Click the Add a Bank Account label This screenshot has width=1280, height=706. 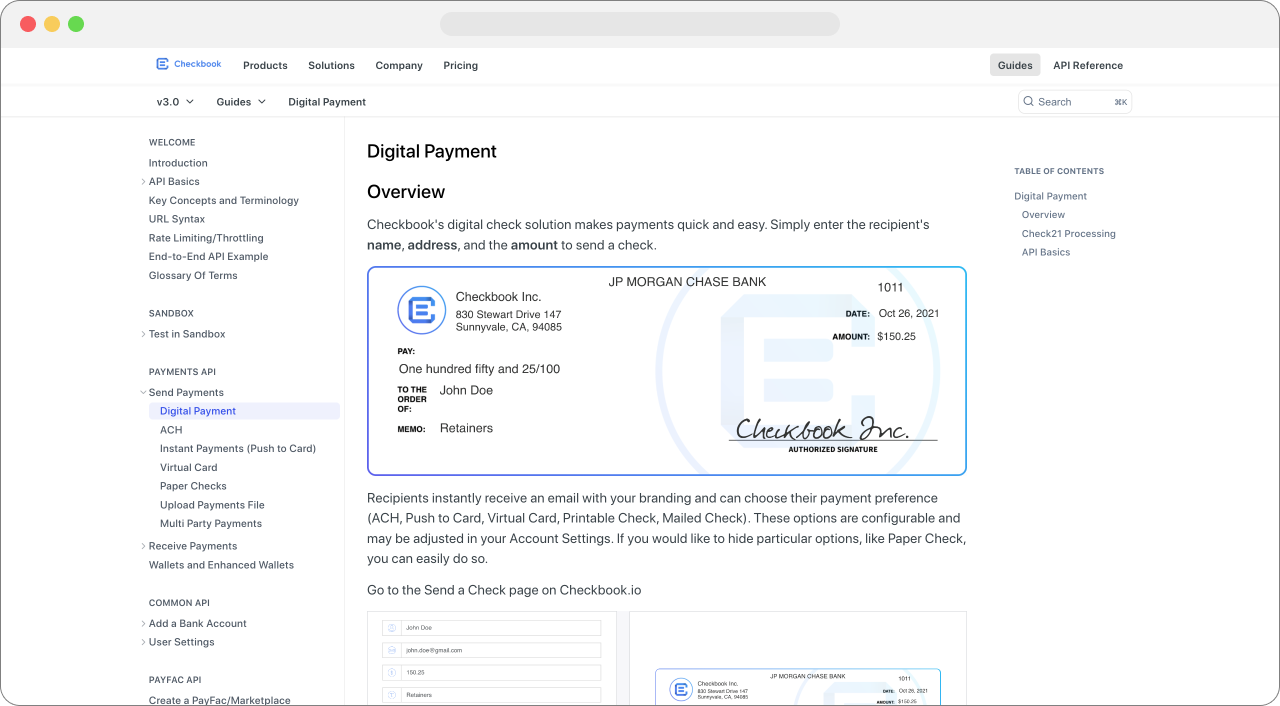[x=198, y=624]
